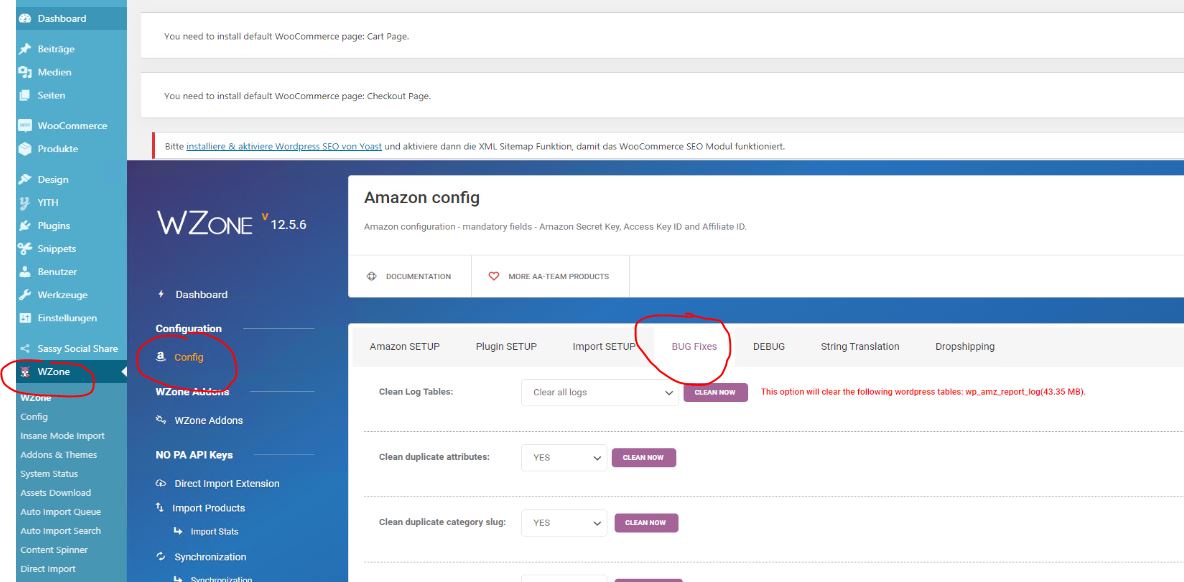Open Benutzer via the user icon
1184x582 pixels.
point(25,272)
